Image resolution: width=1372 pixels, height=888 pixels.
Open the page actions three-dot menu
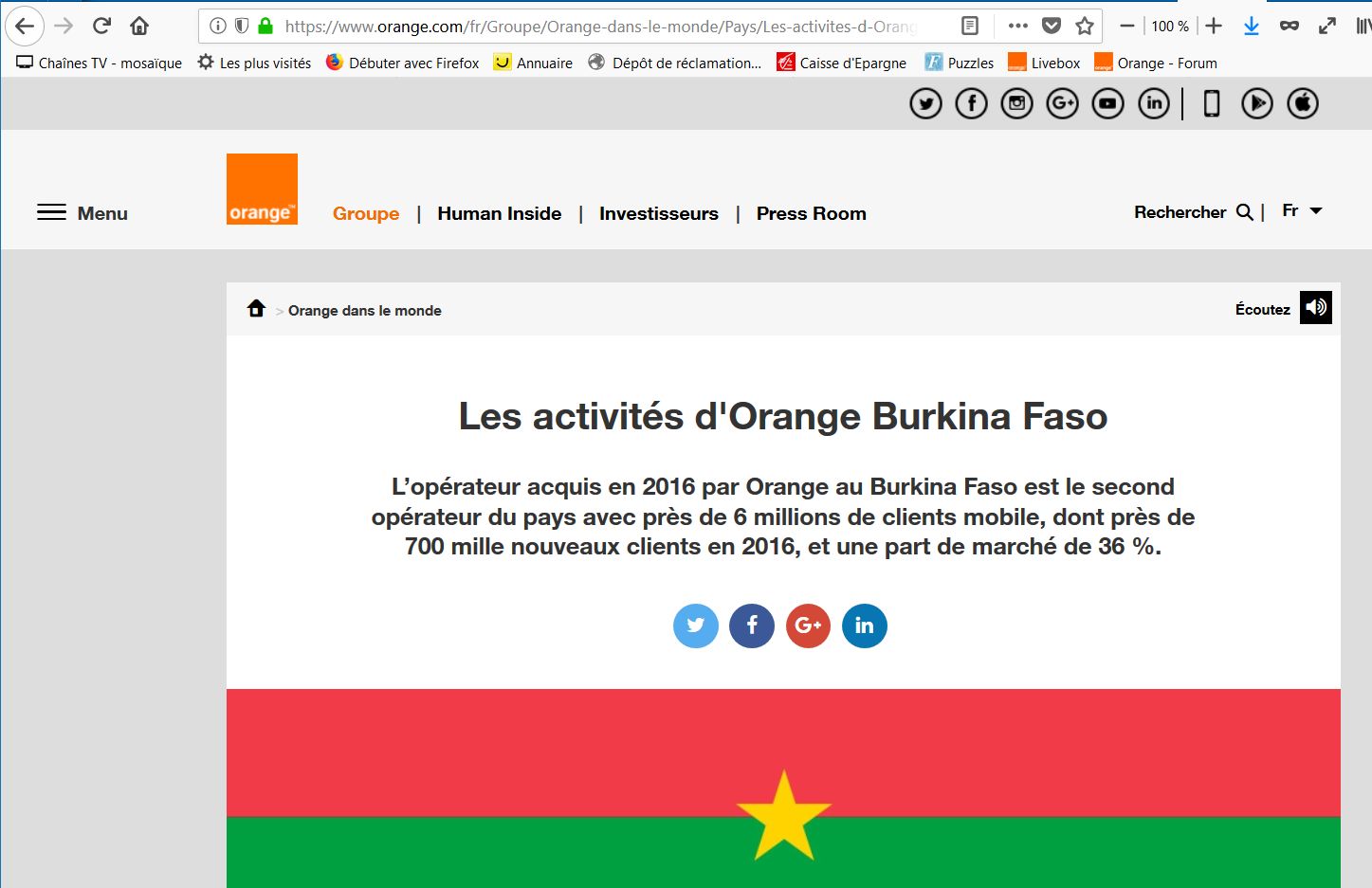1017,27
